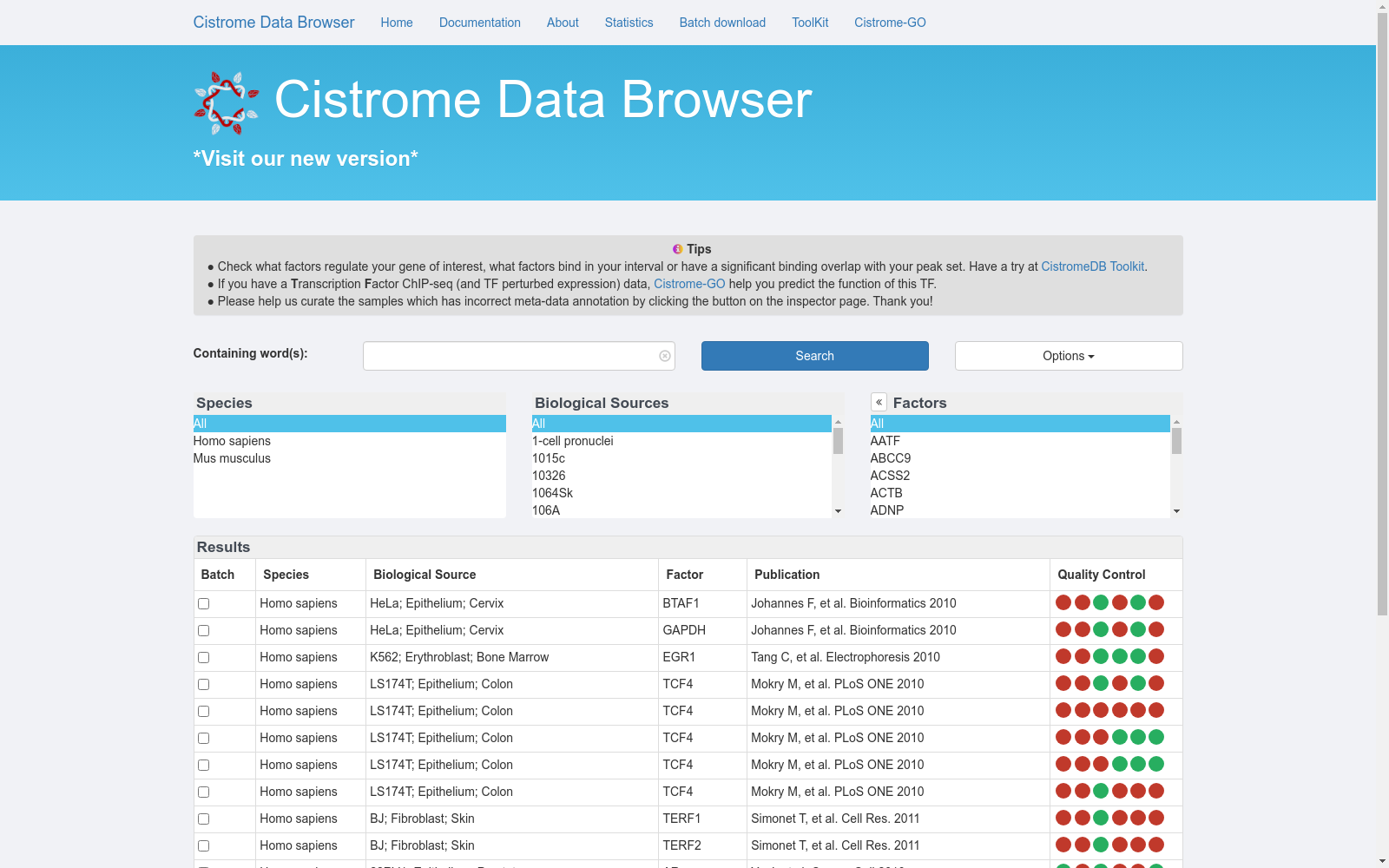The image size is (1389, 868).
Task: Select the batch checkbox for TERF2 row
Action: pos(204,846)
